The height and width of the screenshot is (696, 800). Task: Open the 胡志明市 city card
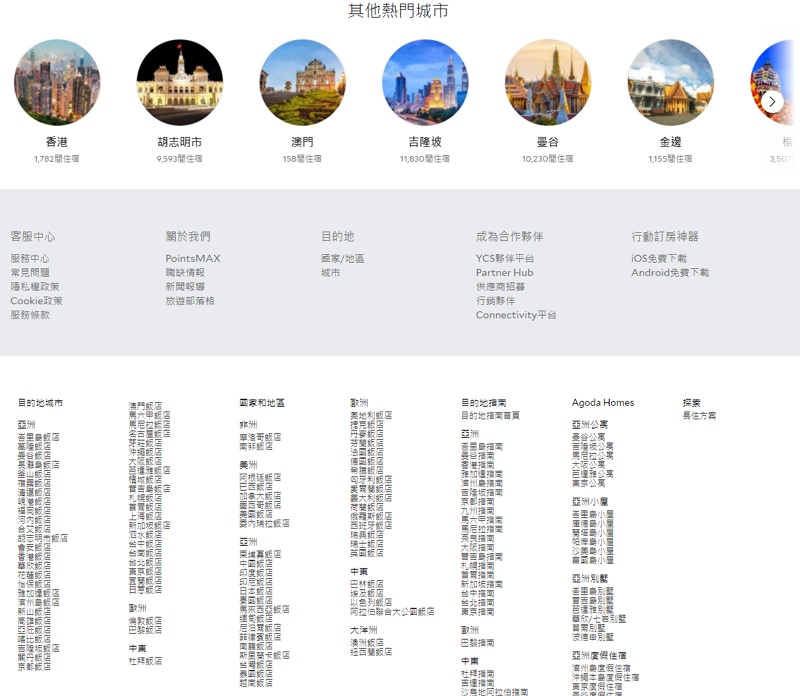click(180, 101)
